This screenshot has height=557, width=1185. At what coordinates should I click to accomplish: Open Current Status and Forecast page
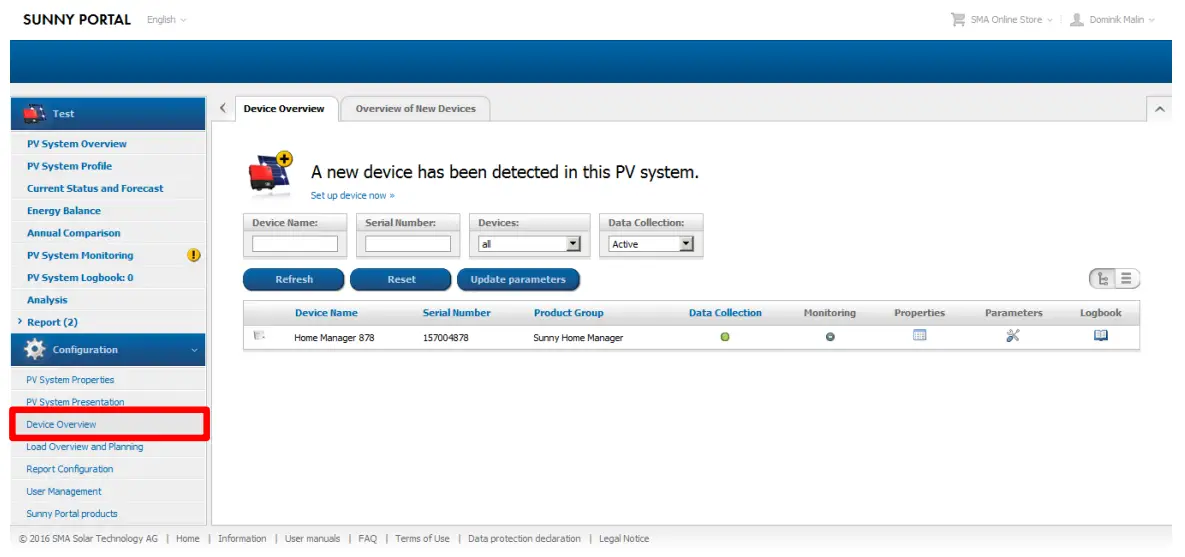coord(95,188)
